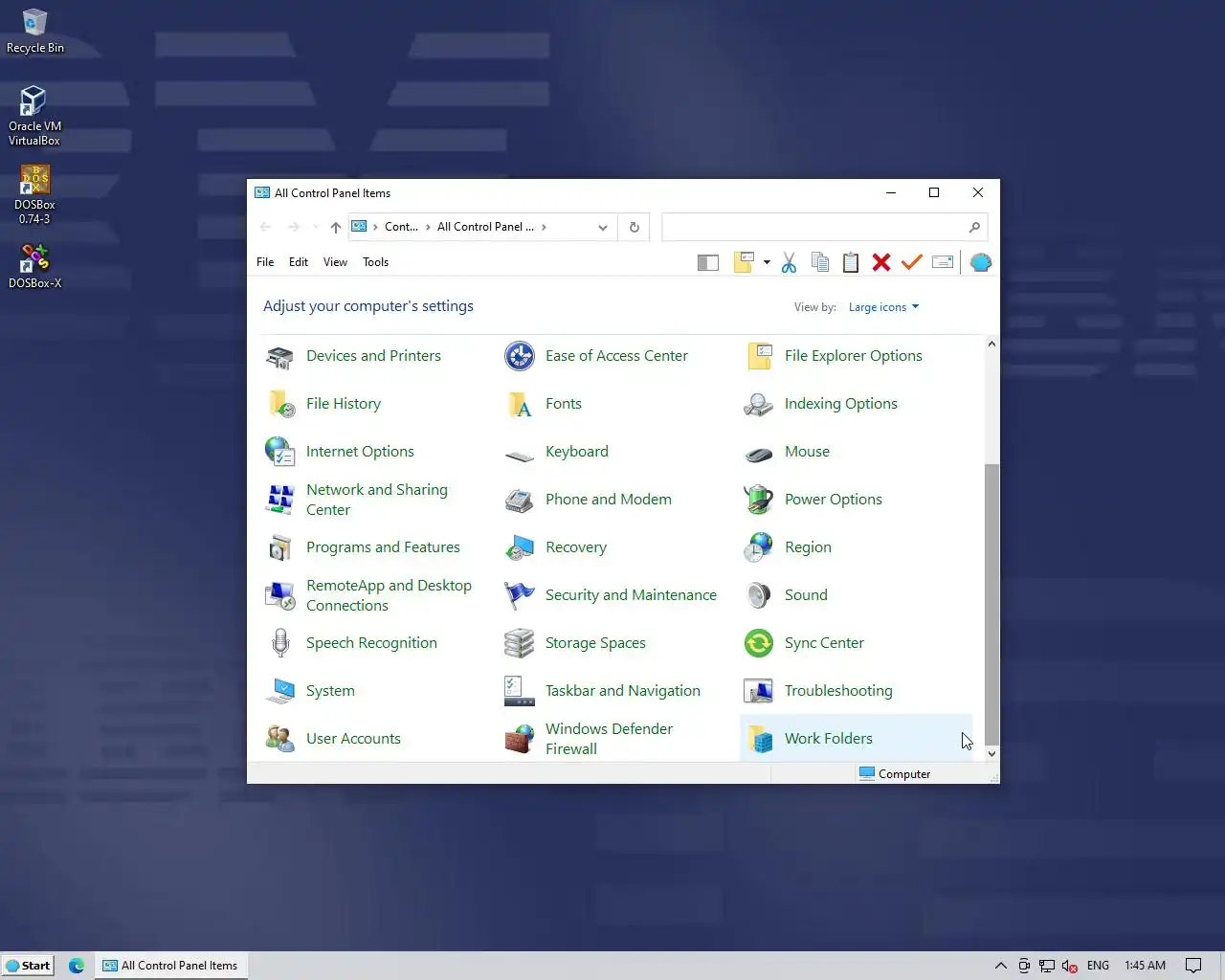Click the blue shell icon in toolbar
Viewport: 1225px width, 980px height.
tap(981, 262)
